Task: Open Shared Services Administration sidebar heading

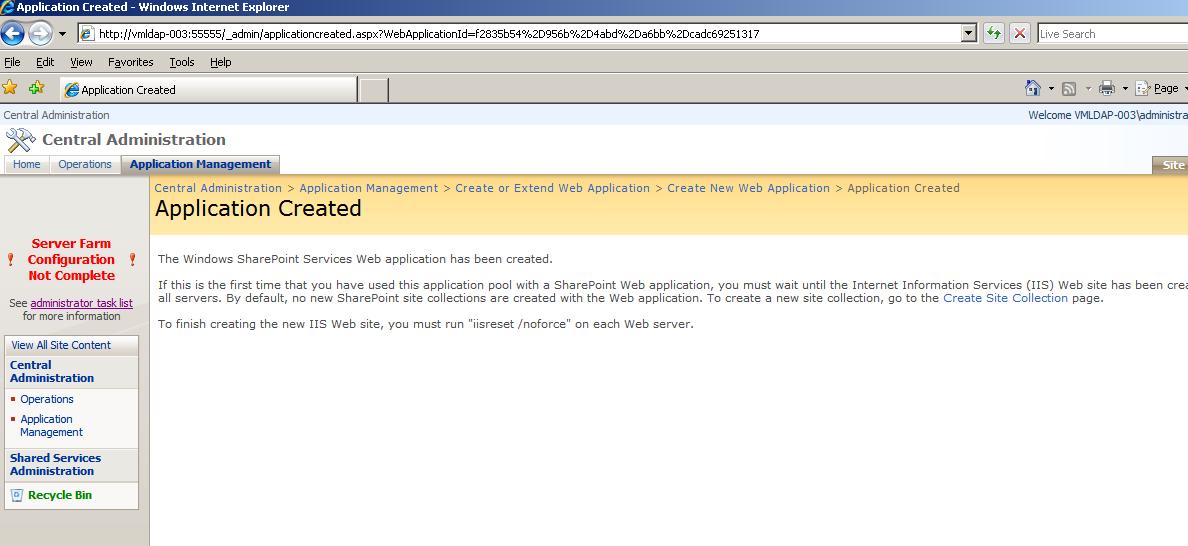Action: tap(55, 464)
